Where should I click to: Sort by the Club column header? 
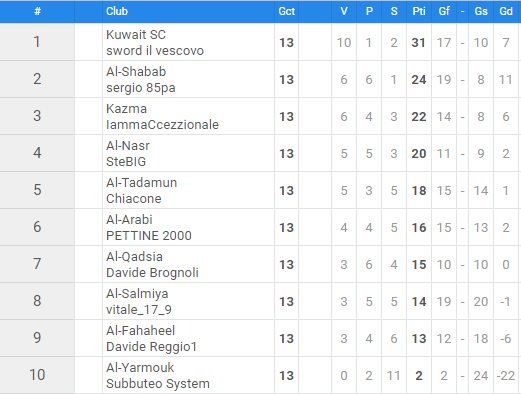[x=117, y=11]
